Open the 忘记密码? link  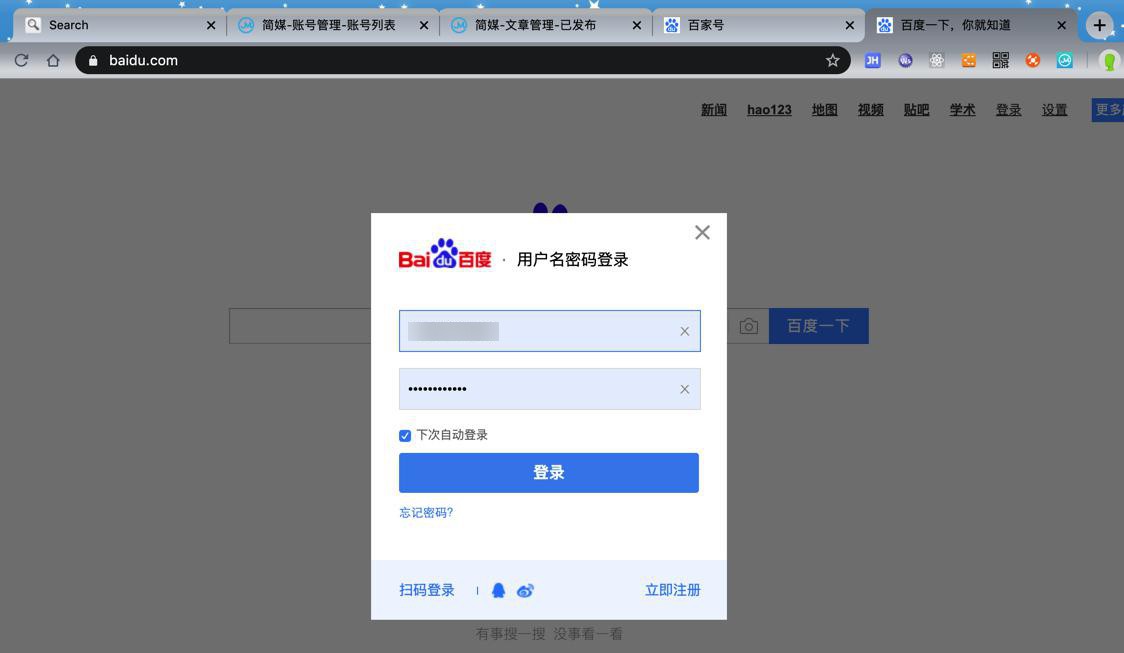click(x=426, y=513)
